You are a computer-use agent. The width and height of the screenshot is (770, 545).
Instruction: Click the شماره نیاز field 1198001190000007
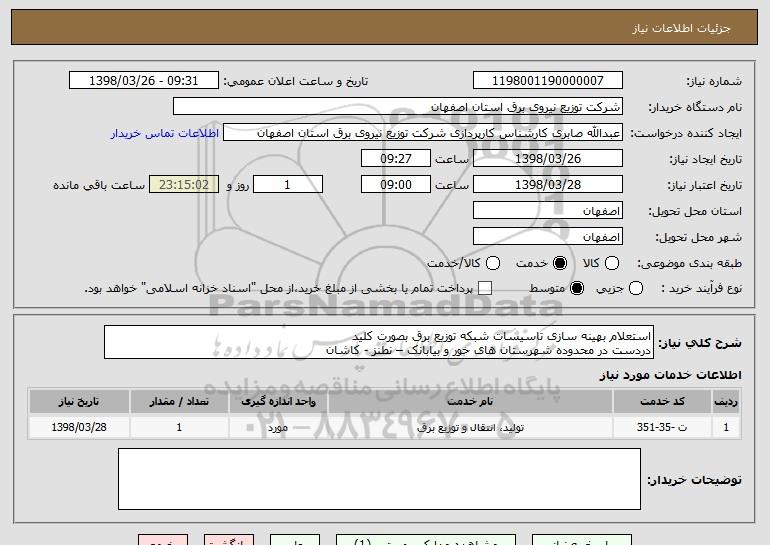tap(548, 81)
